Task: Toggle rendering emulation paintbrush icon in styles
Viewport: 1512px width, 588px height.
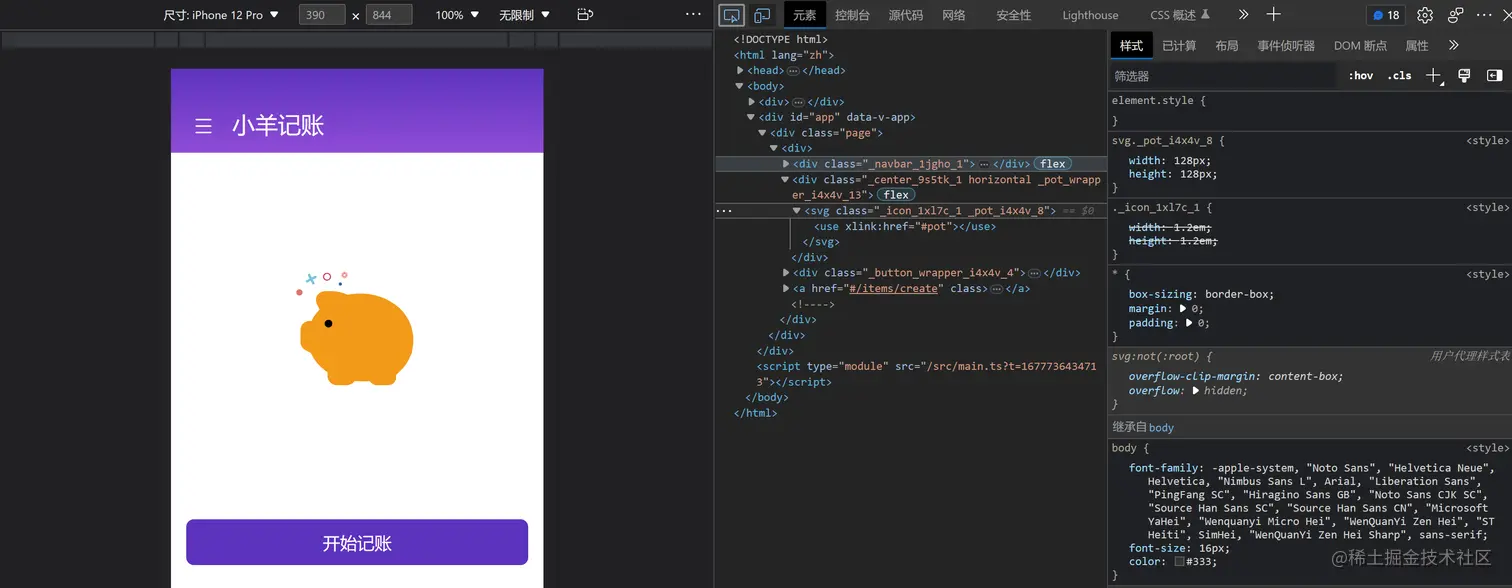Action: pyautogui.click(x=1464, y=76)
